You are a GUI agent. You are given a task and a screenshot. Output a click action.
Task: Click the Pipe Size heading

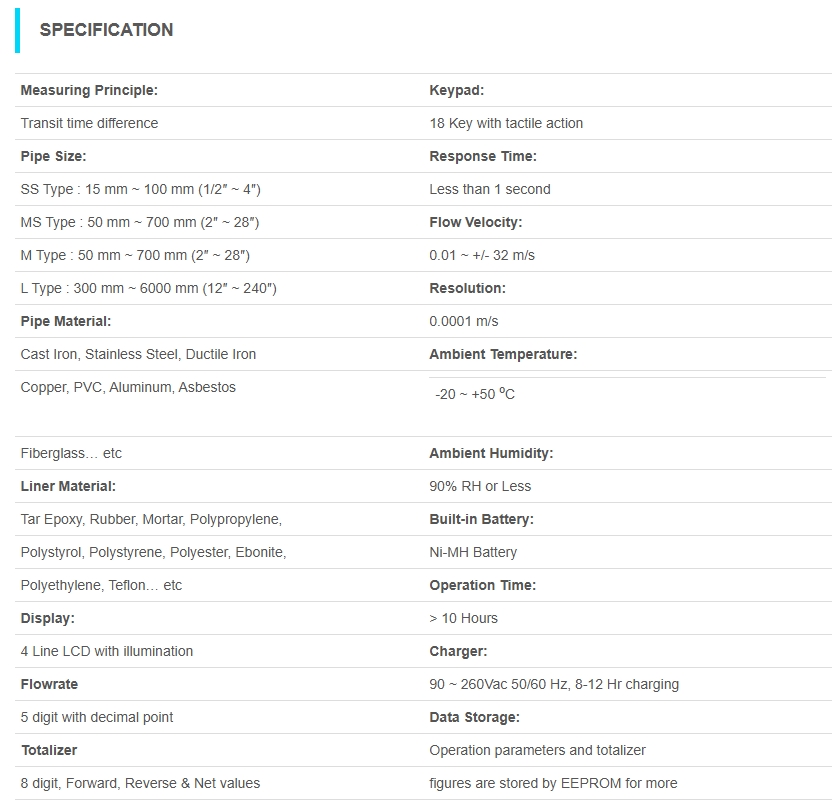pos(53,156)
